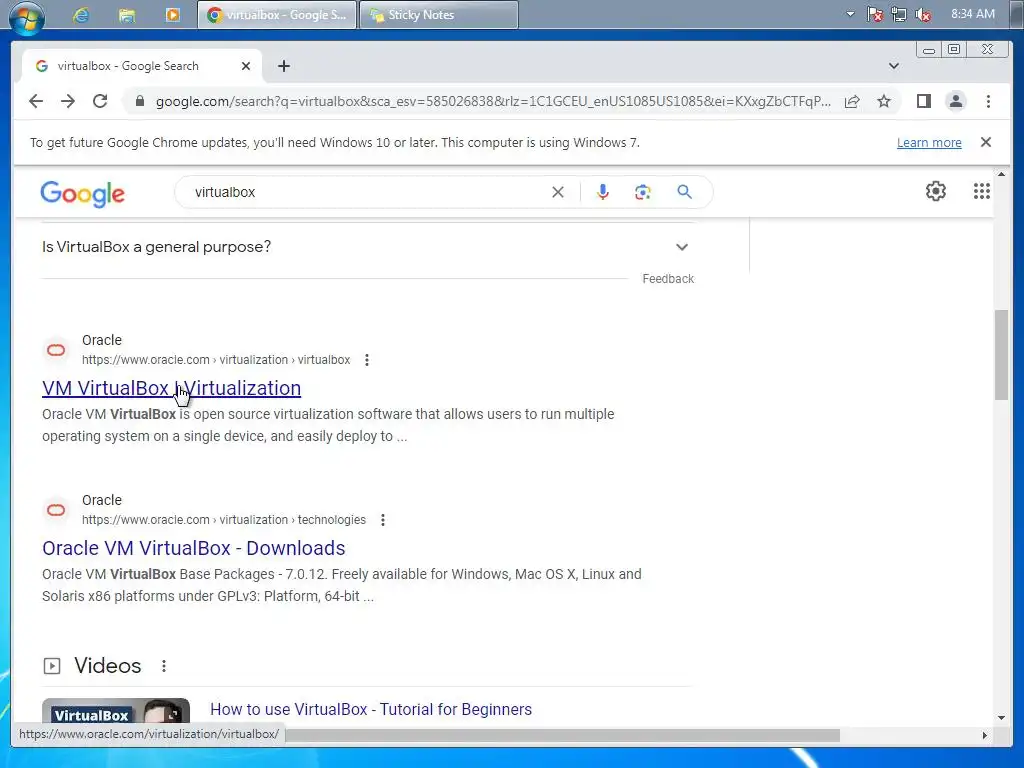The width and height of the screenshot is (1024, 768).
Task: Launch Internet Explorer from the taskbar
Action: point(81,15)
